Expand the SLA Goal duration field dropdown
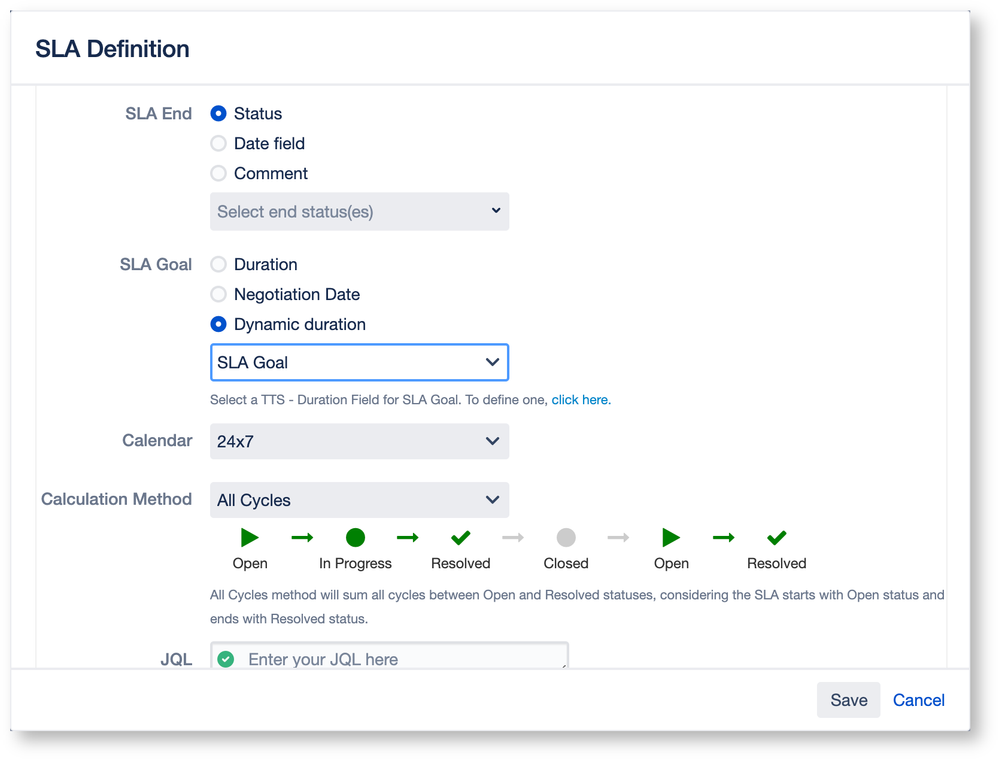Viewport: 999px width, 760px height. click(x=359, y=363)
